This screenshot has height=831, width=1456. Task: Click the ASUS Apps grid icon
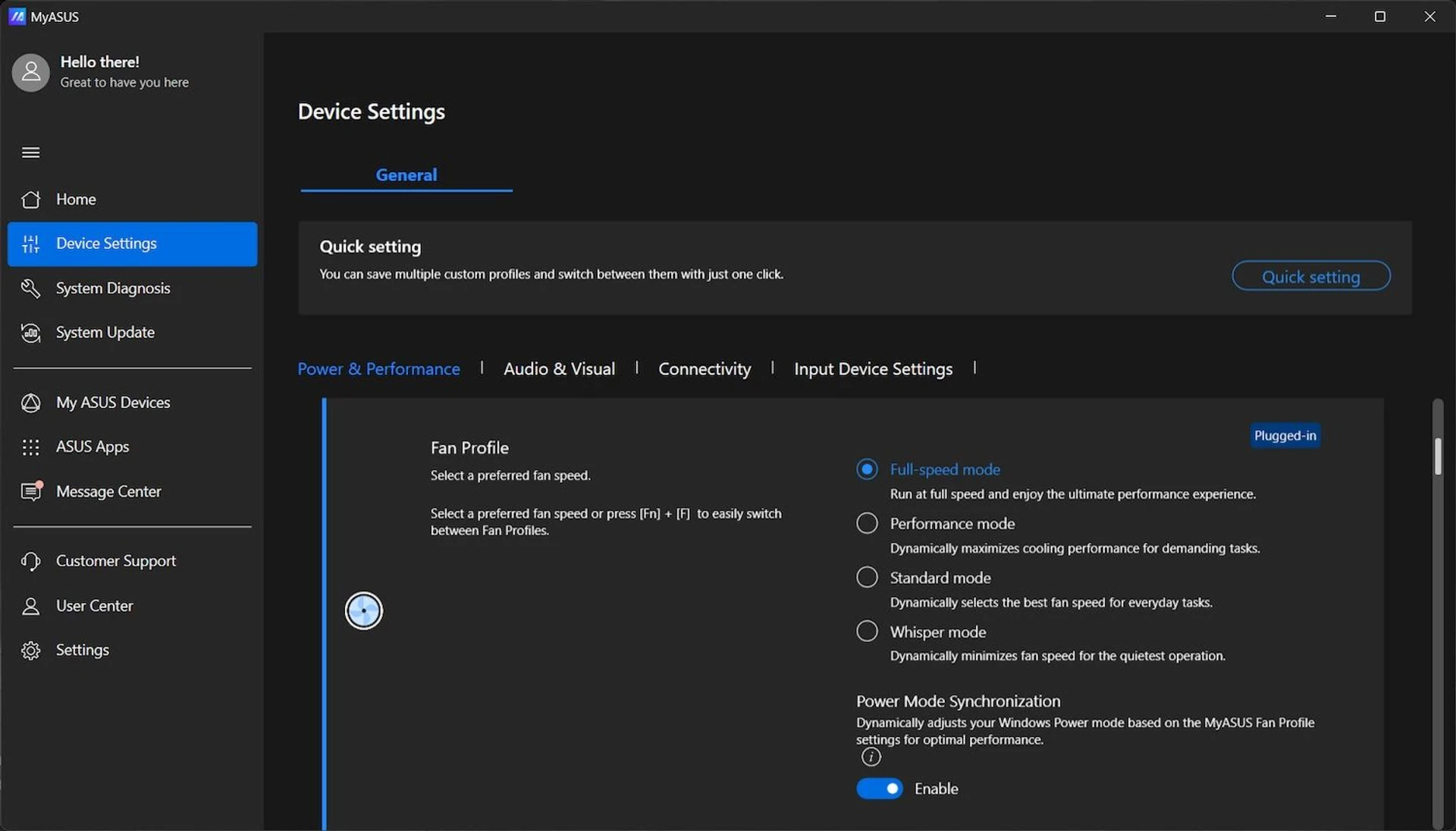pyautogui.click(x=30, y=447)
